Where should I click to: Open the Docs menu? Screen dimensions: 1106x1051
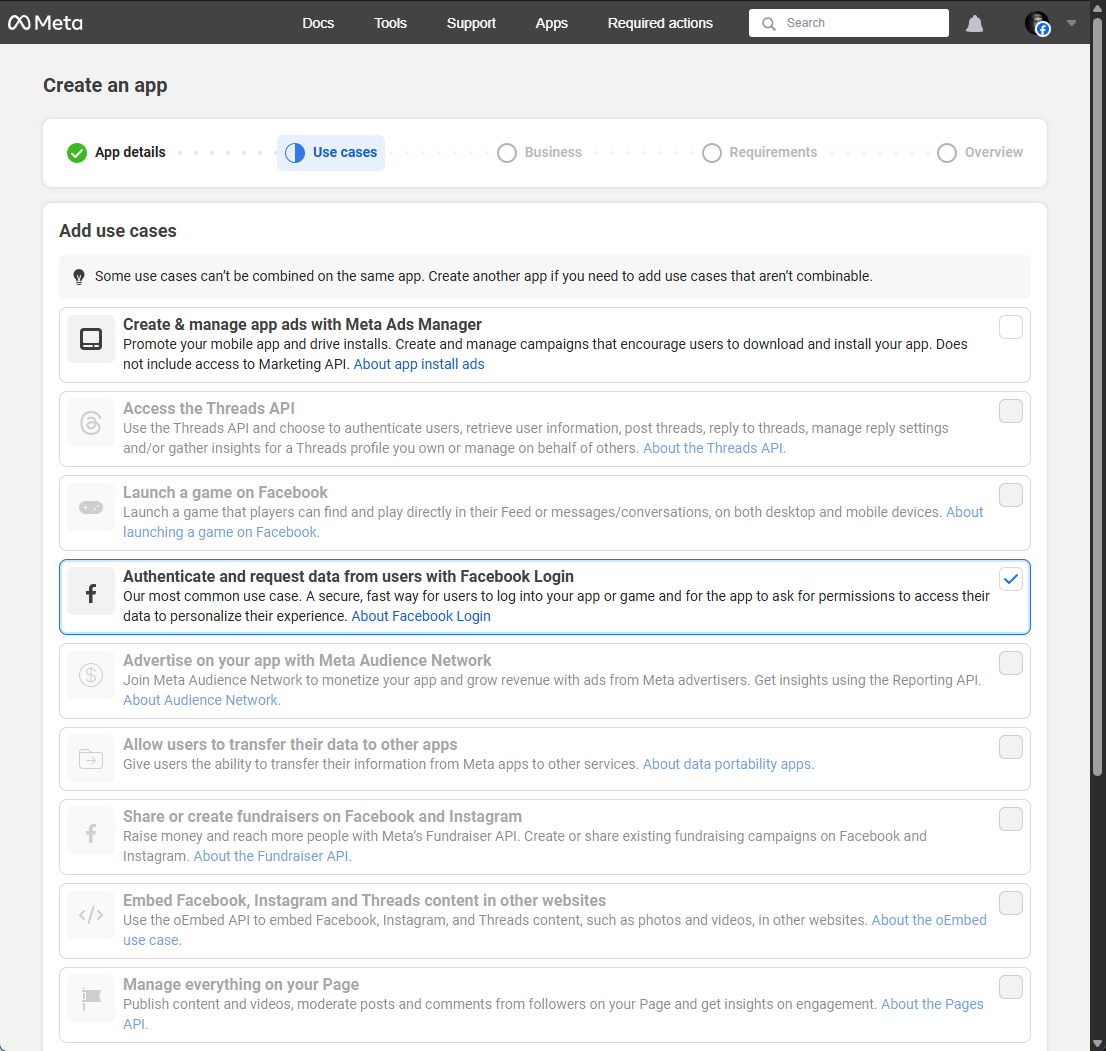tap(318, 23)
